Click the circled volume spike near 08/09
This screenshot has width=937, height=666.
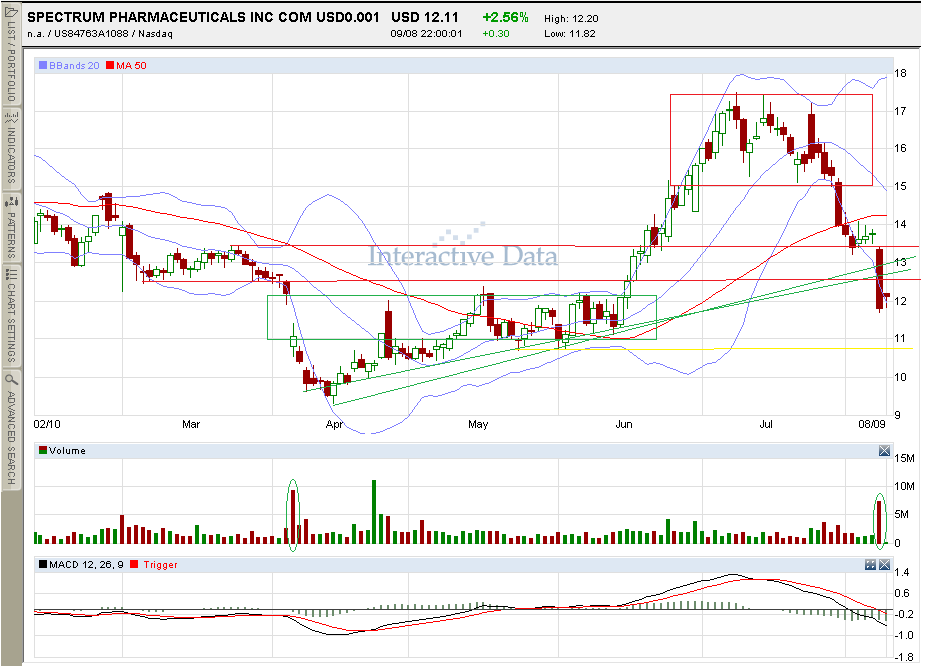879,521
